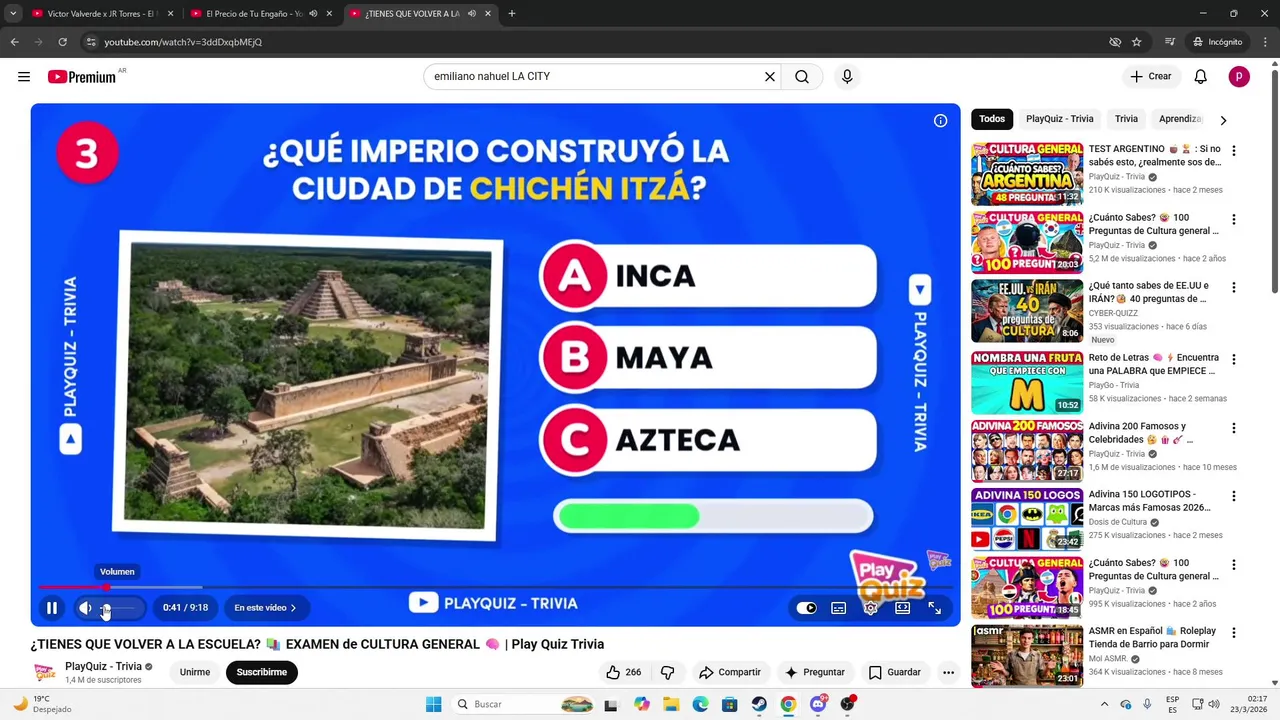Viewport: 1280px width, 720px height.
Task: Select the Todos filter chip
Action: point(992,119)
